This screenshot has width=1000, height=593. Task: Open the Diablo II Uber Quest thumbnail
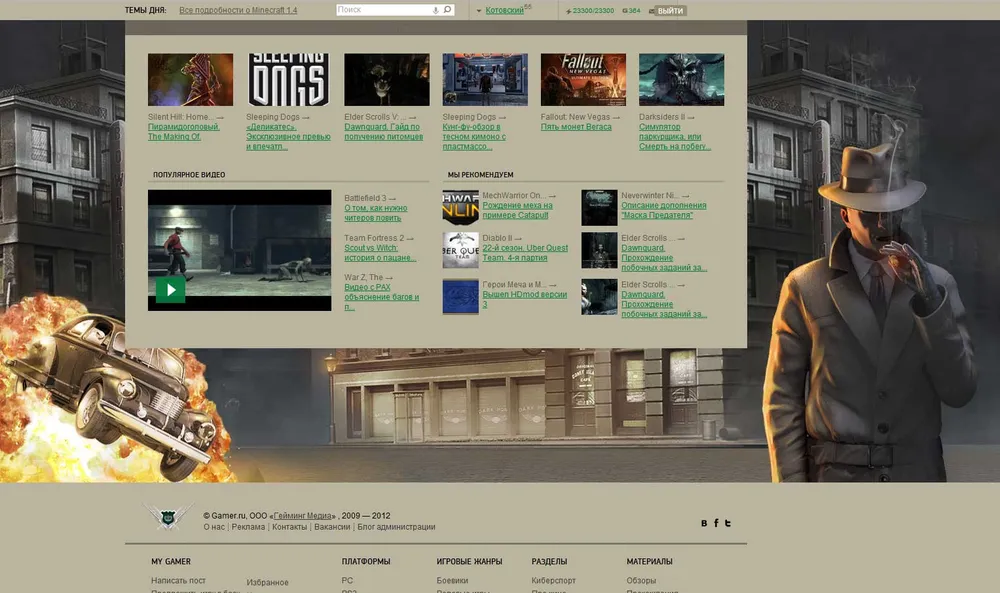(x=460, y=250)
